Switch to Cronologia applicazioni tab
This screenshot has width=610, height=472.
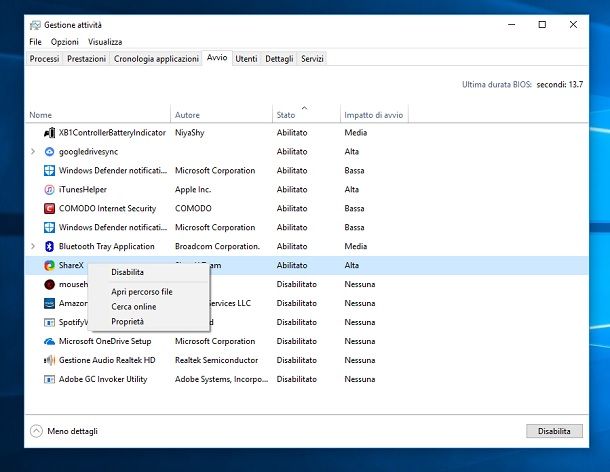tap(156, 59)
